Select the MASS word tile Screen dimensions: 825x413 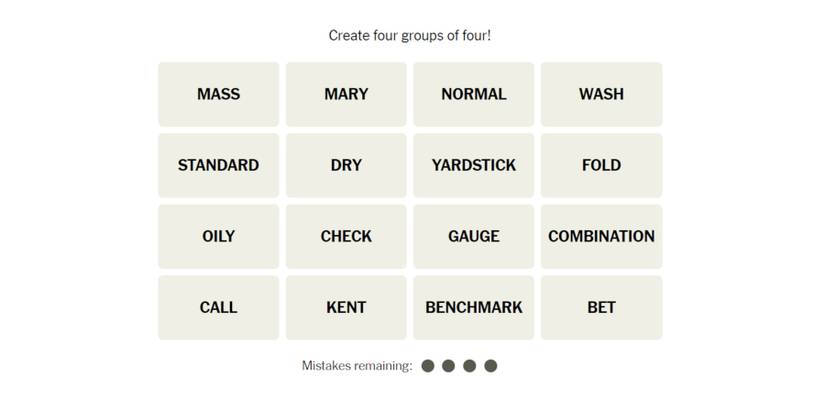(x=218, y=94)
